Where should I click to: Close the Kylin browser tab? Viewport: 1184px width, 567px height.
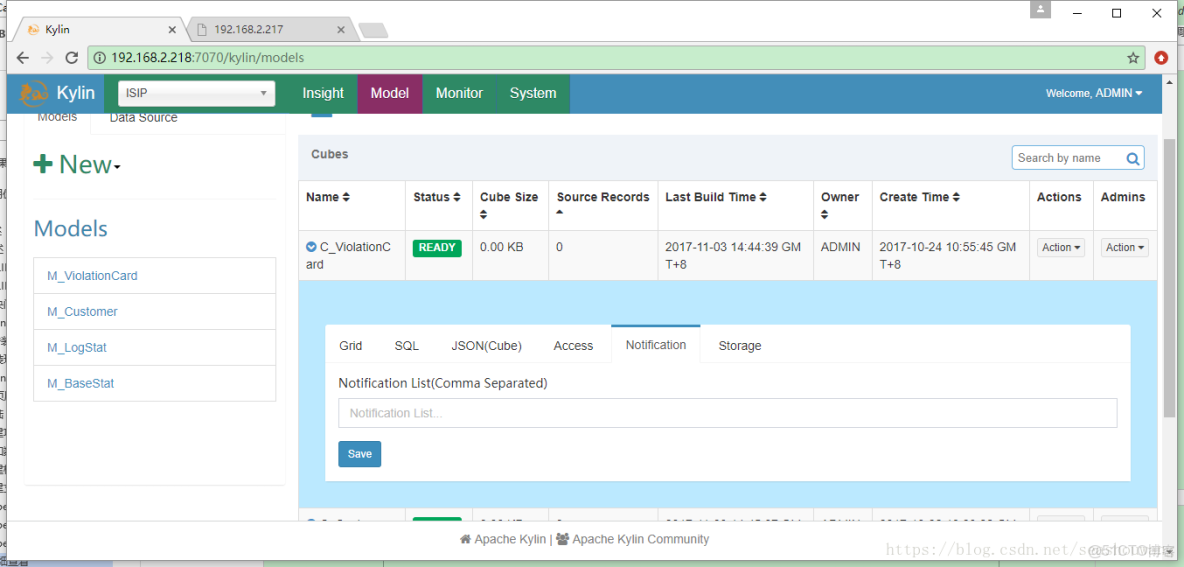pos(172,30)
